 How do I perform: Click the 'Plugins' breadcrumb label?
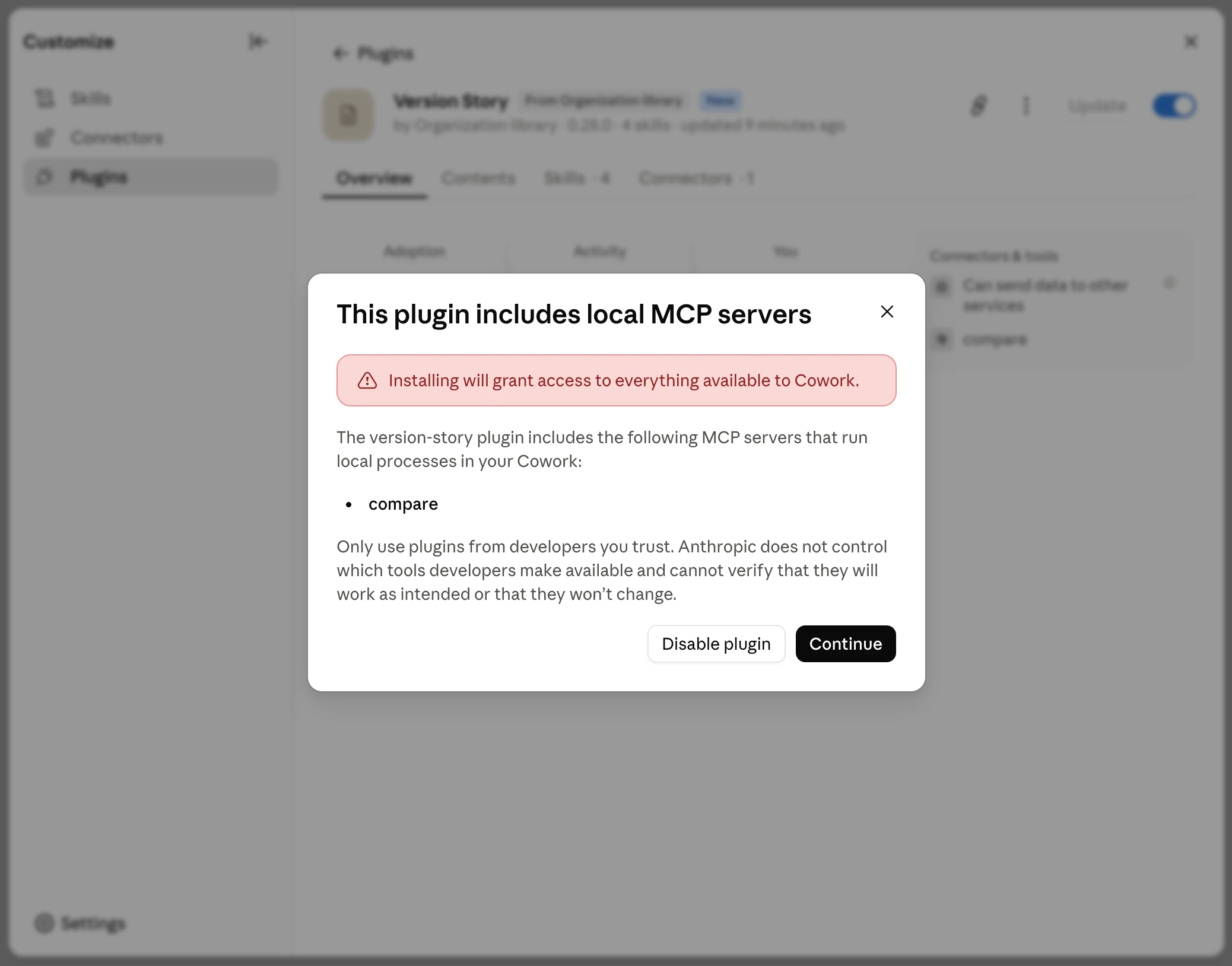[x=385, y=54]
